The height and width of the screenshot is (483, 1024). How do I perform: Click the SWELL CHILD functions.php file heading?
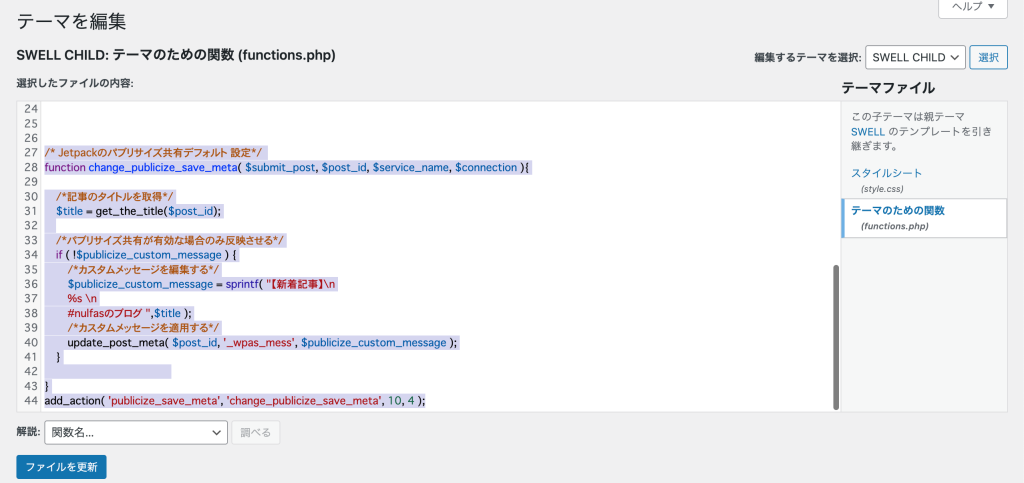coord(176,55)
